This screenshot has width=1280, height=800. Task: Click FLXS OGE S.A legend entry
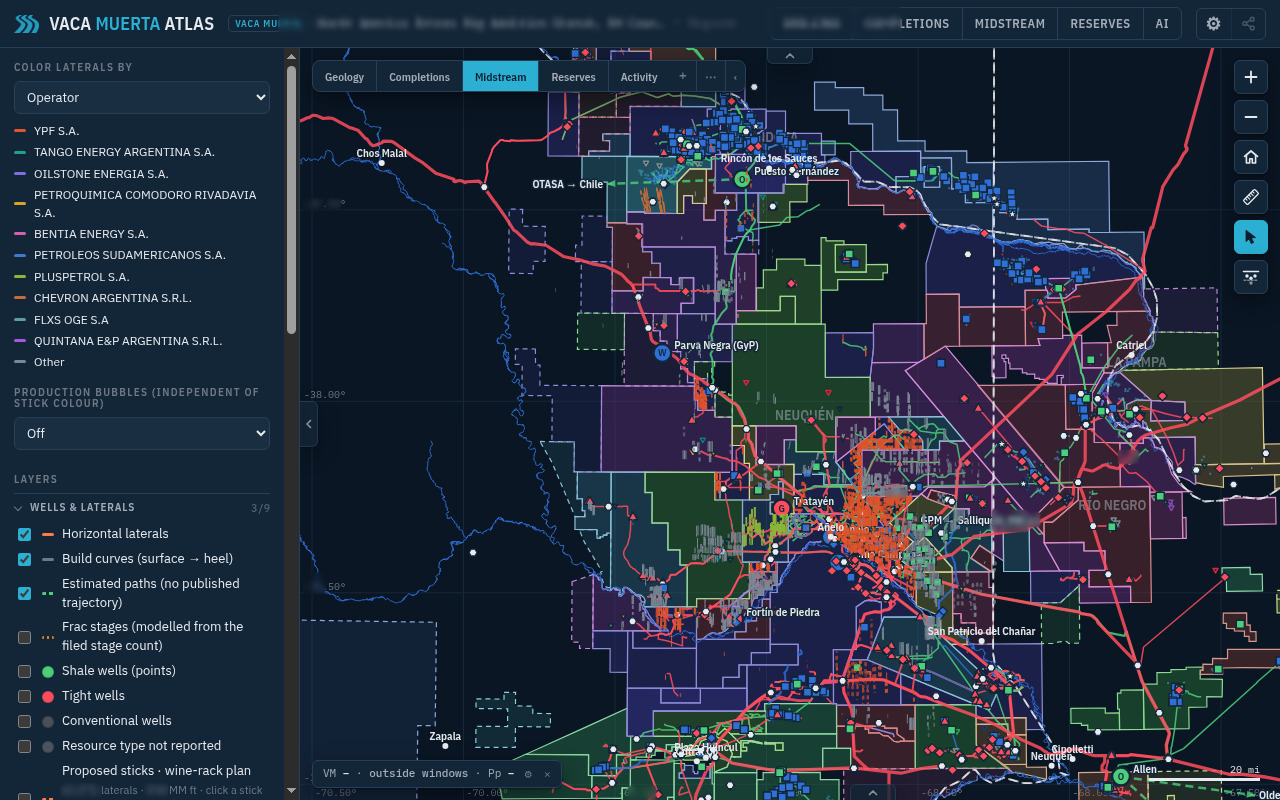[71, 320]
